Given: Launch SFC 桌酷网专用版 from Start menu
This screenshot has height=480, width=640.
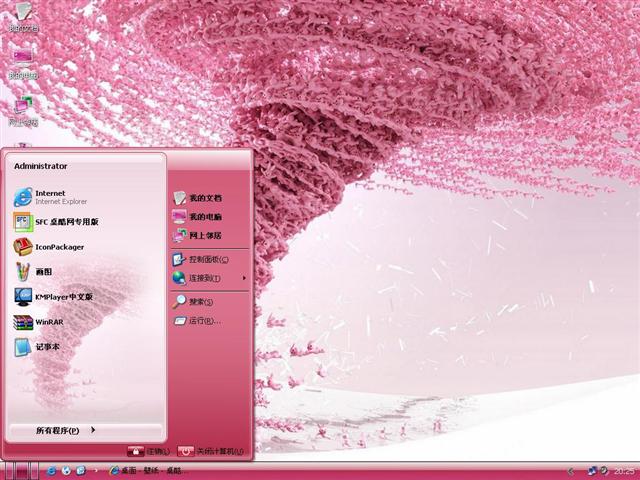Looking at the screenshot, I should [x=60, y=222].
